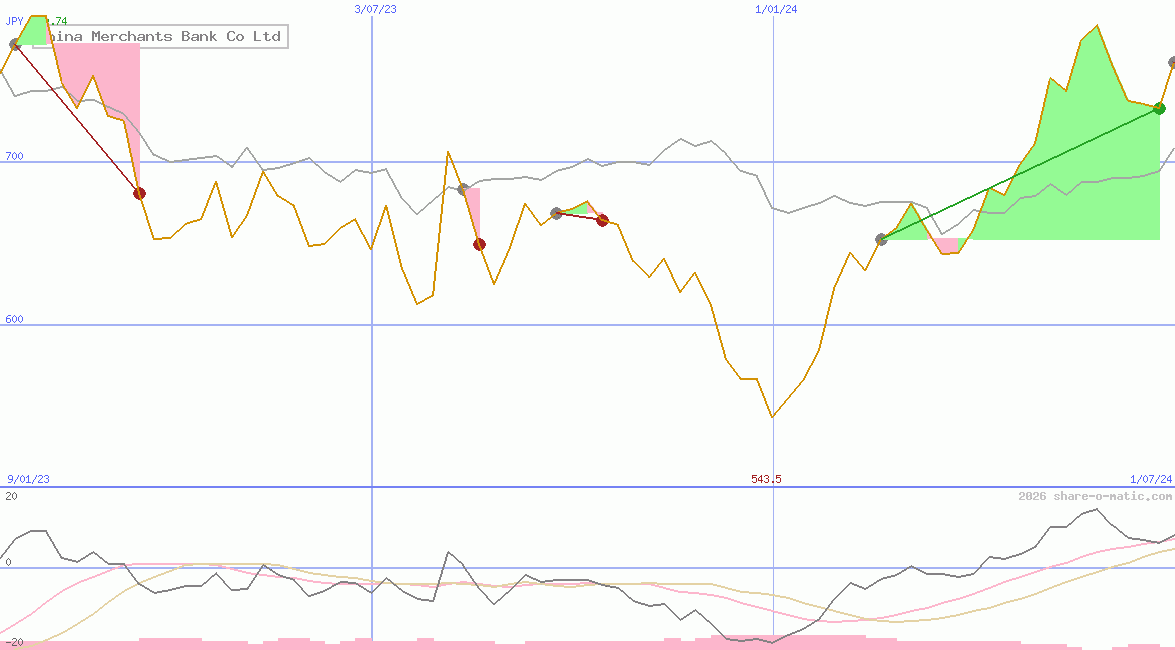Click the gray marker starting the green uptrend line
The width and height of the screenshot is (1175, 650).
881,239
